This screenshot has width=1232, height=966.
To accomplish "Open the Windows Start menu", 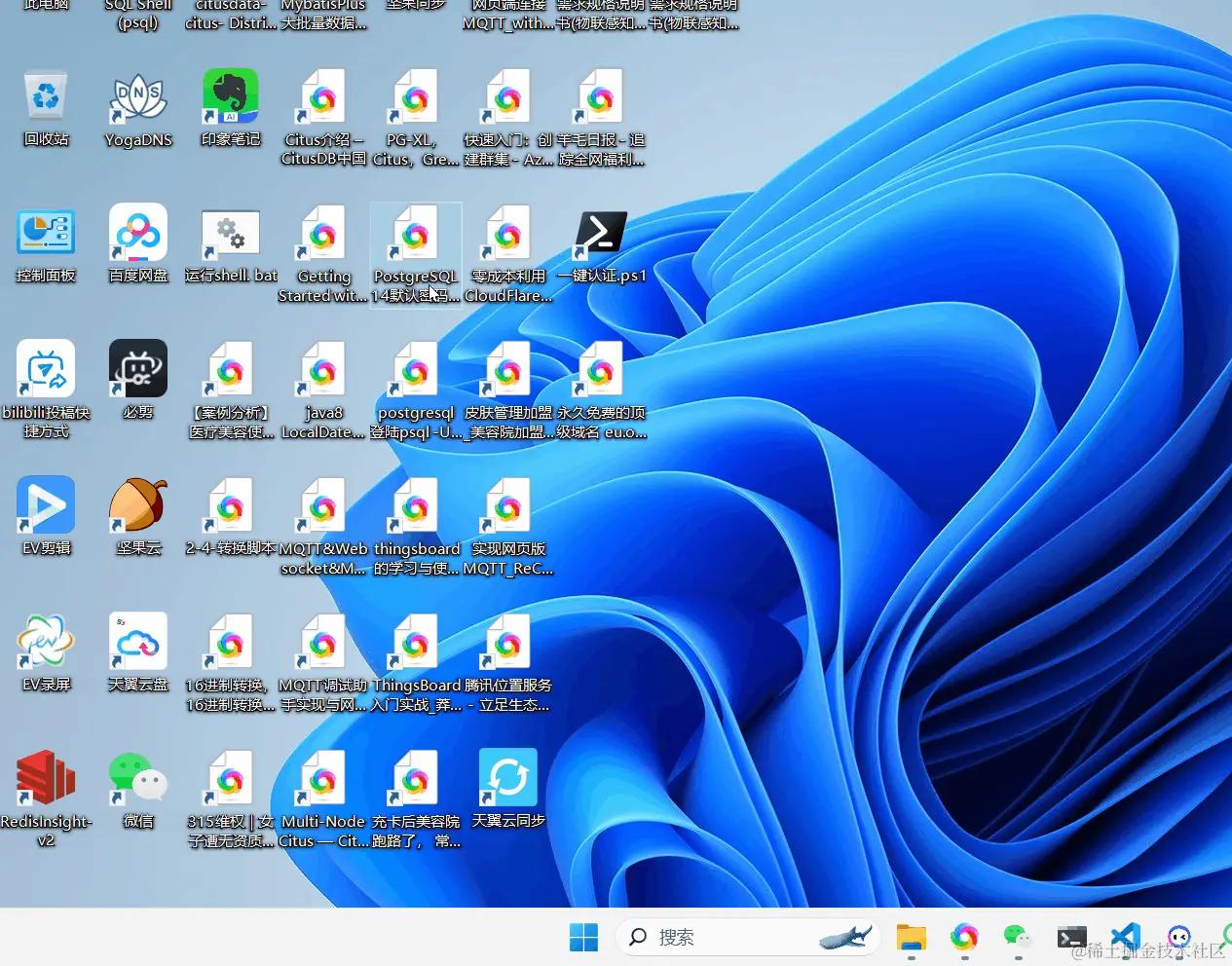I will point(583,937).
